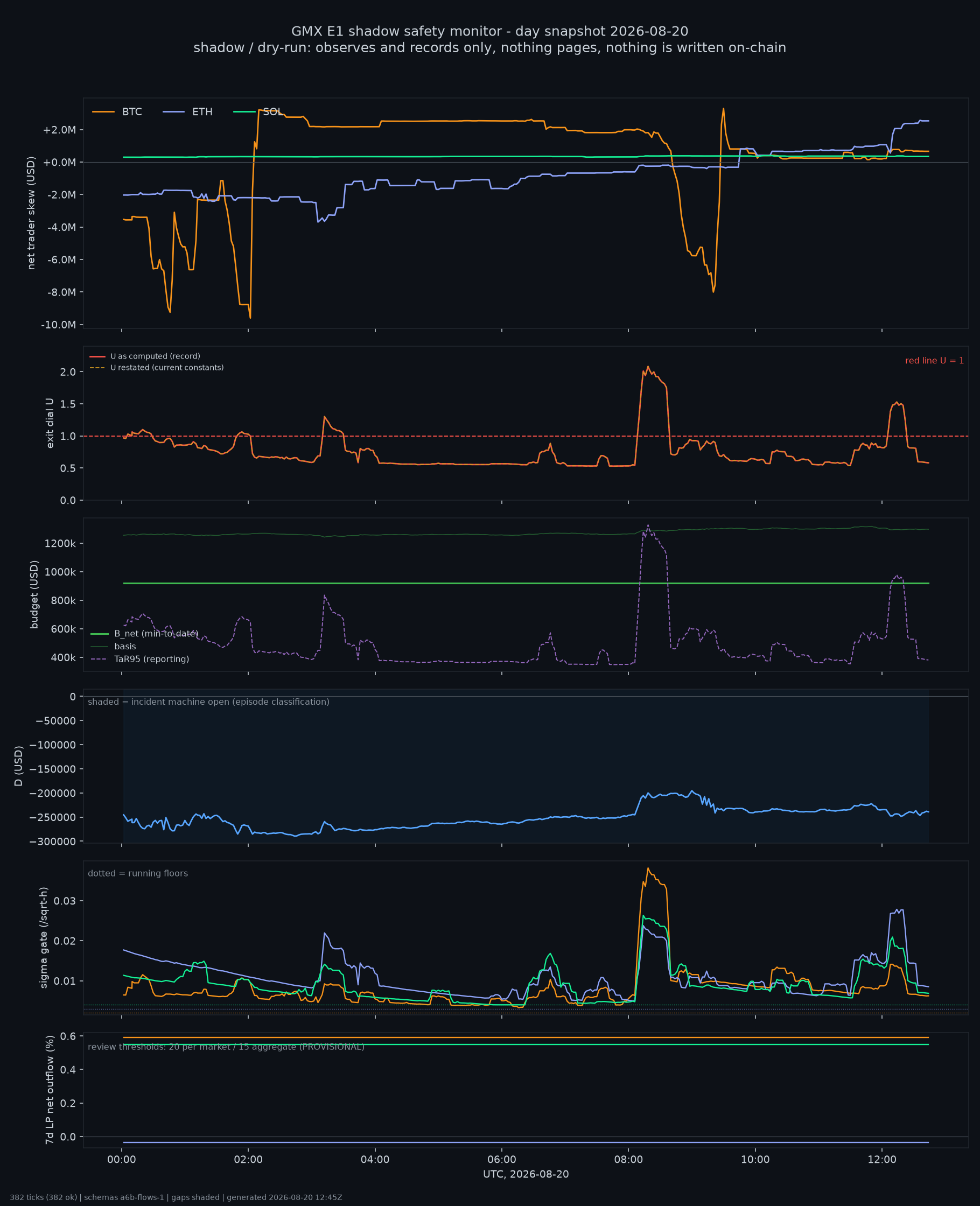Click the 'GMX E1 shadow safety monitor' title line
Screen dimensions: 980x1206
(490, 32)
